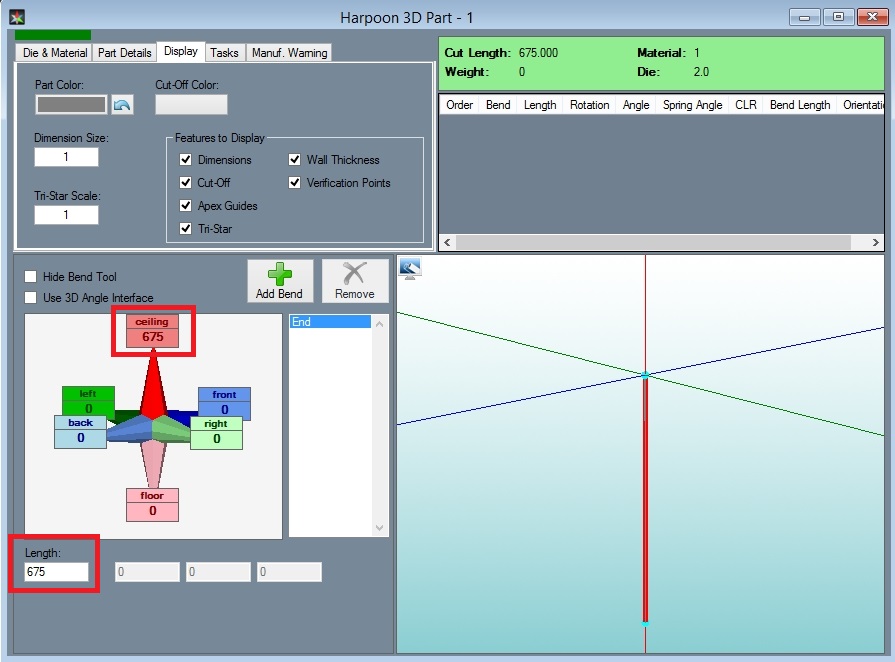Click the Length input field showing 675
This screenshot has height=662, width=895.
57,572
